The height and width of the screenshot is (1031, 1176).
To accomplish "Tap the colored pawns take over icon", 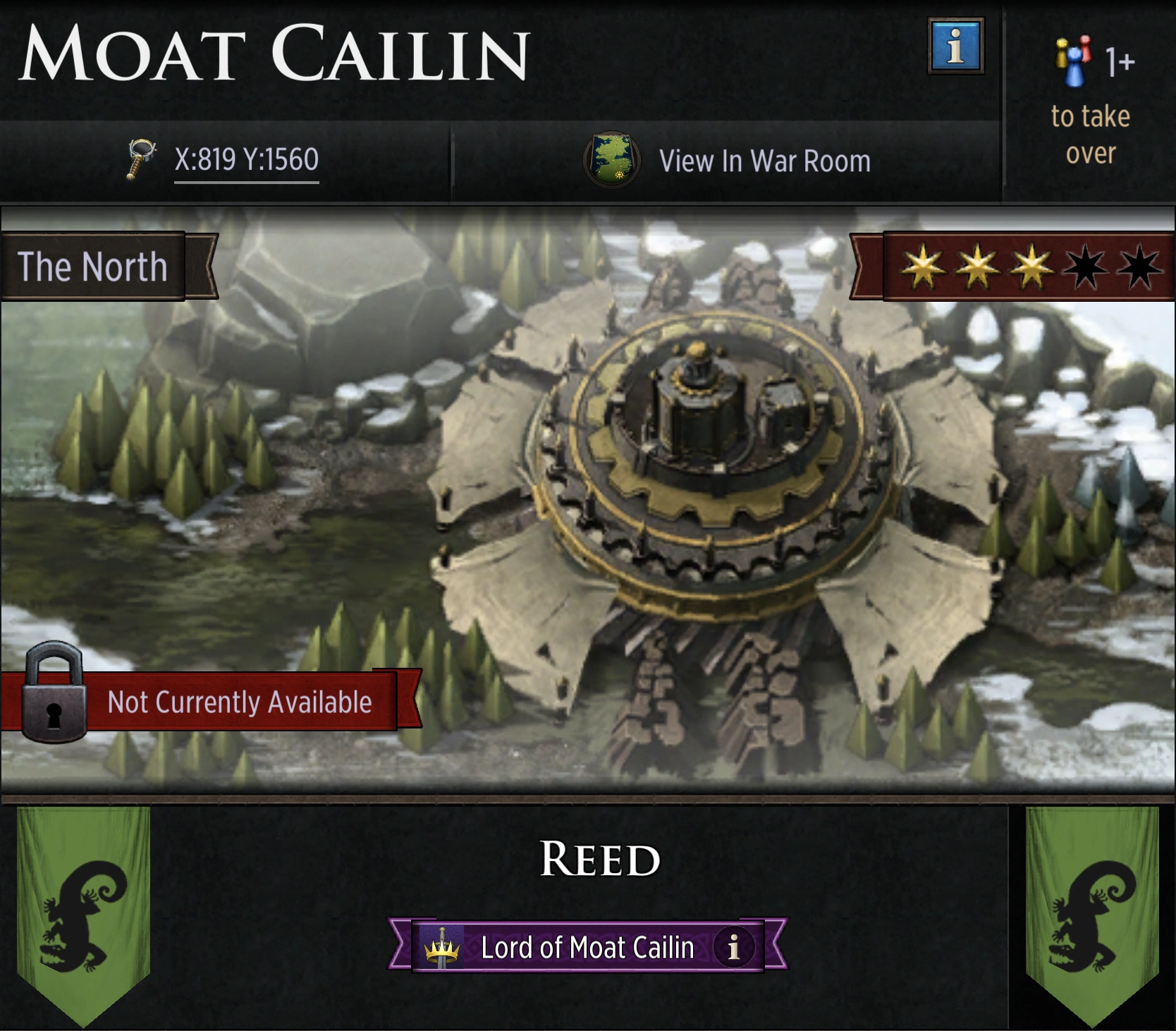I will coord(1073,61).
